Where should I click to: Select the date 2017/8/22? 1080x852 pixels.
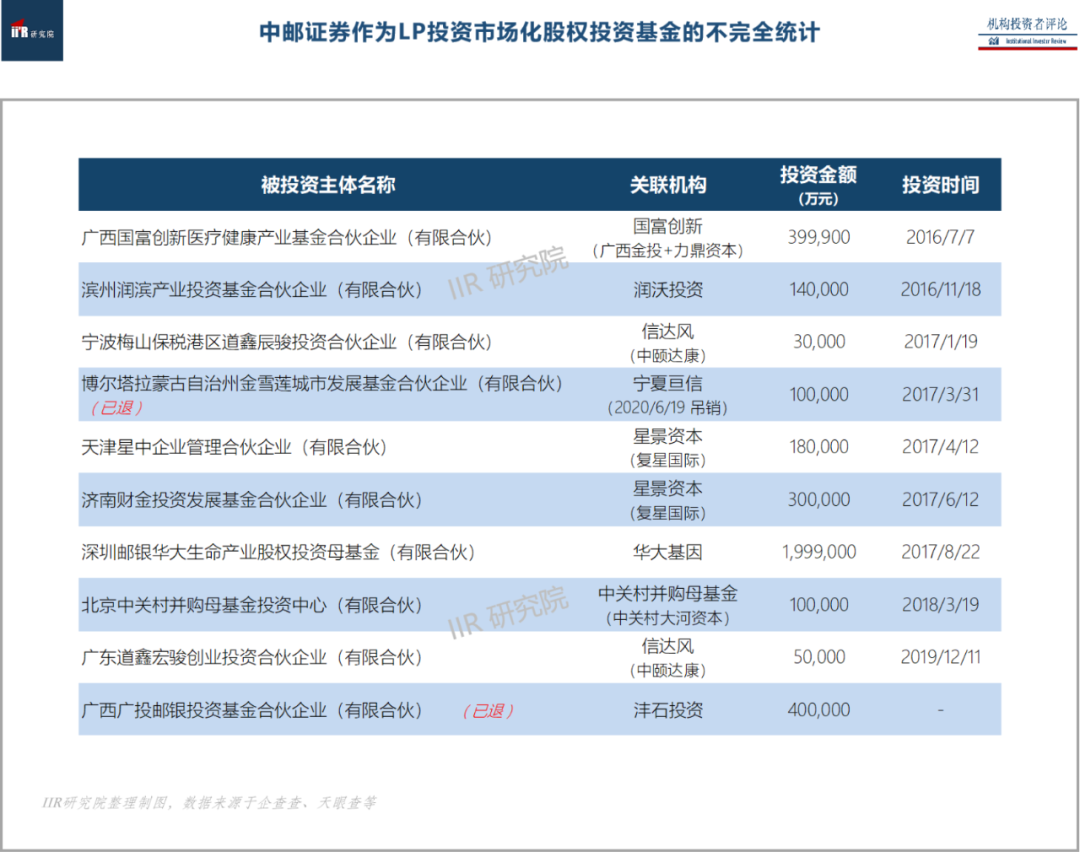click(x=941, y=552)
